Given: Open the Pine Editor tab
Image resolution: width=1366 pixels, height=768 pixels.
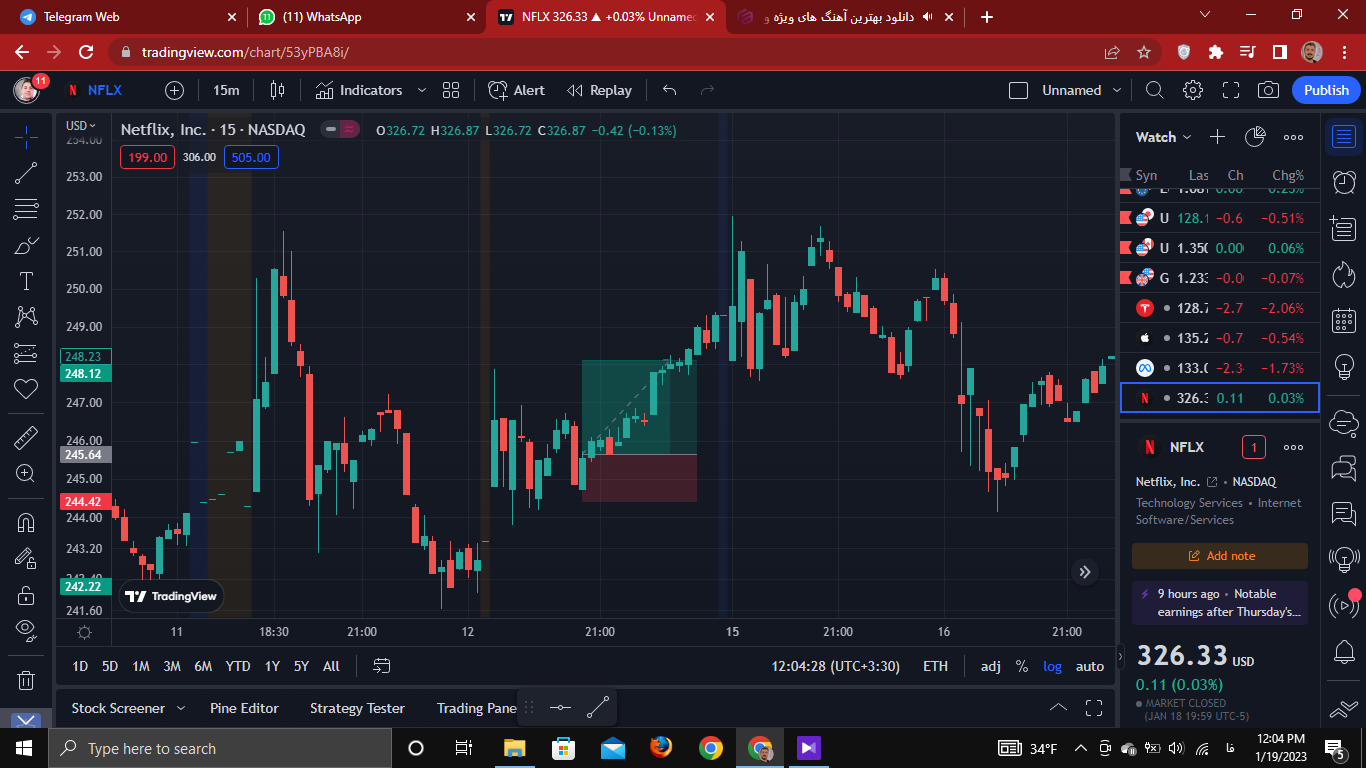Looking at the screenshot, I should point(244,708).
